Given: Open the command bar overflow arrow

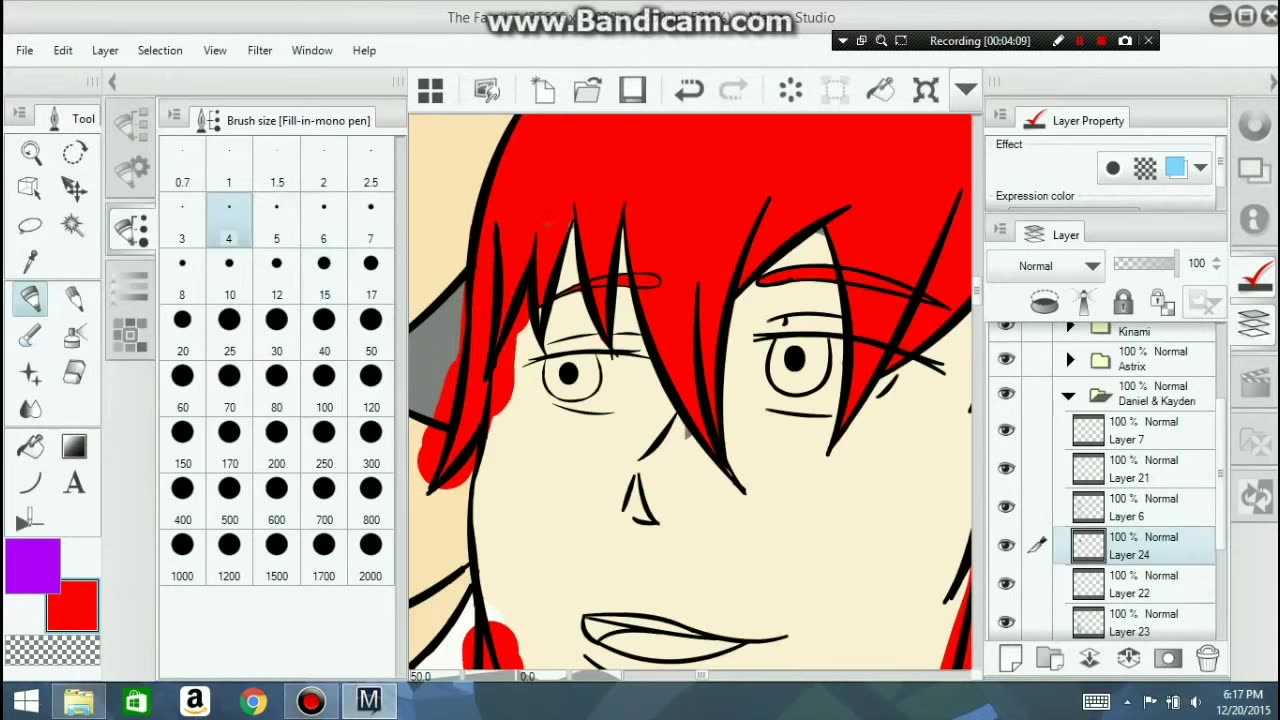Looking at the screenshot, I should tap(965, 90).
